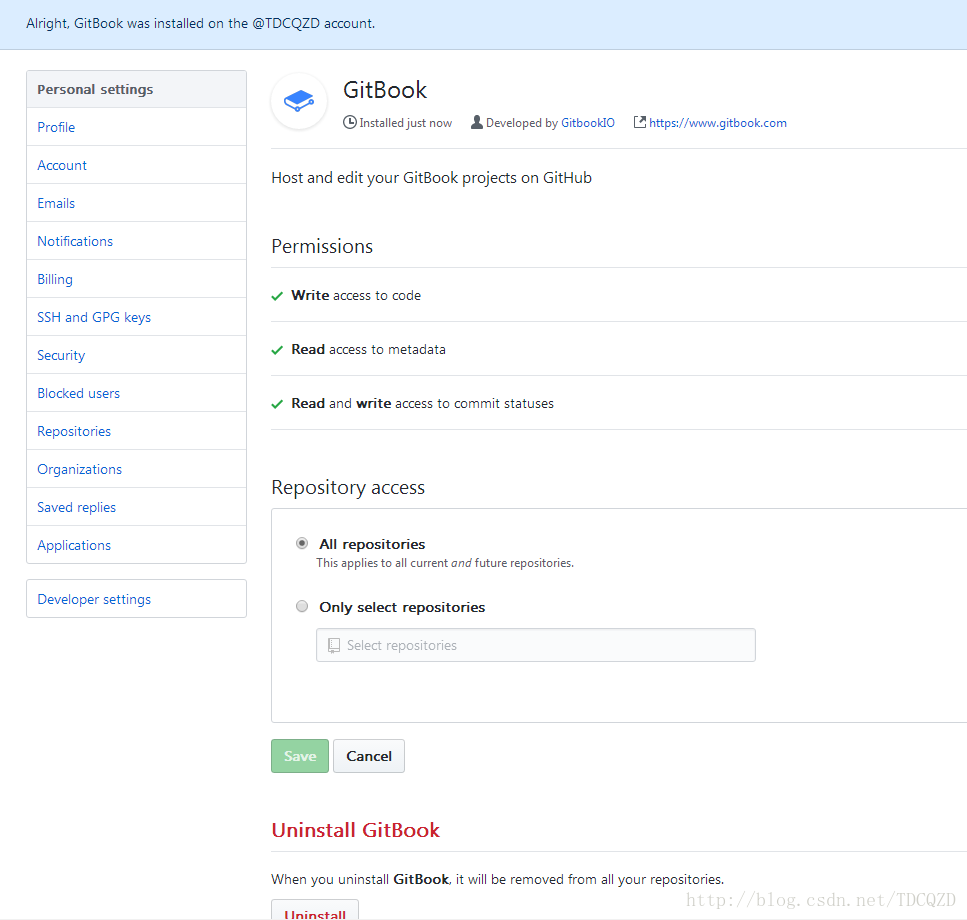This screenshot has height=920, width=967.
Task: Go to Organizations settings
Action: 136,469
